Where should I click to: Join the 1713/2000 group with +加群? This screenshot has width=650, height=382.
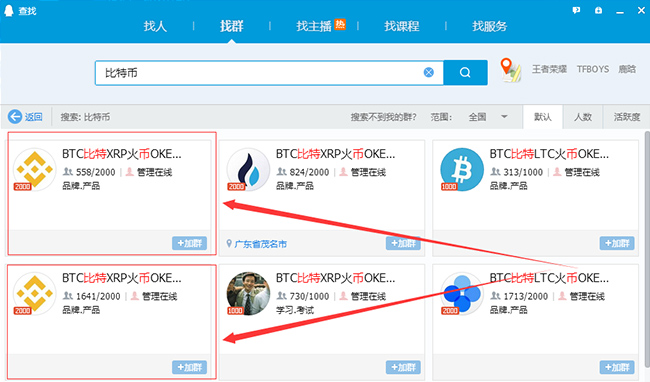[x=617, y=367]
